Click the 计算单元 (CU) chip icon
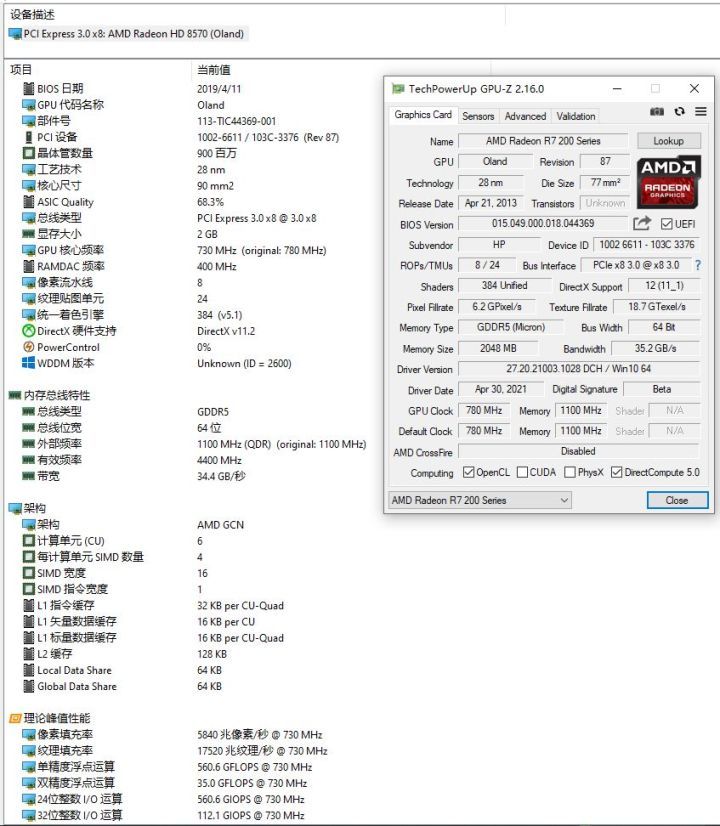 pyautogui.click(x=28, y=541)
